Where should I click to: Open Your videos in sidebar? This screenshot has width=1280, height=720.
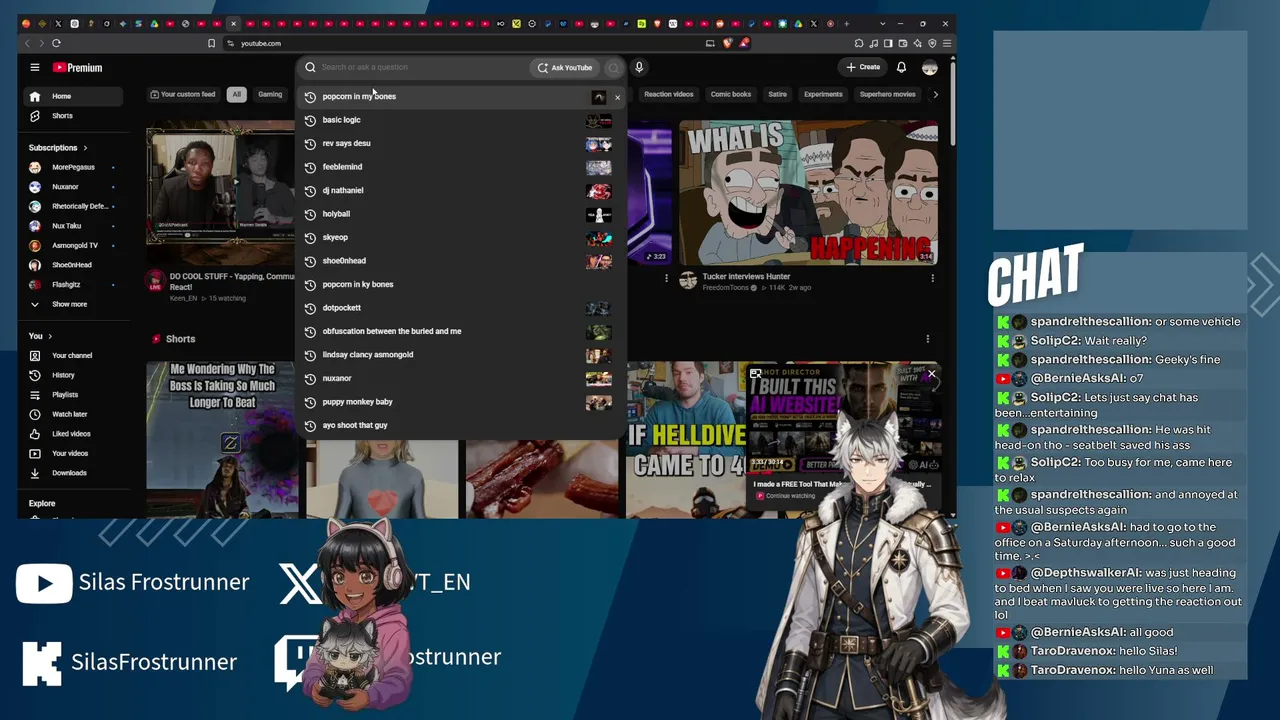point(70,453)
